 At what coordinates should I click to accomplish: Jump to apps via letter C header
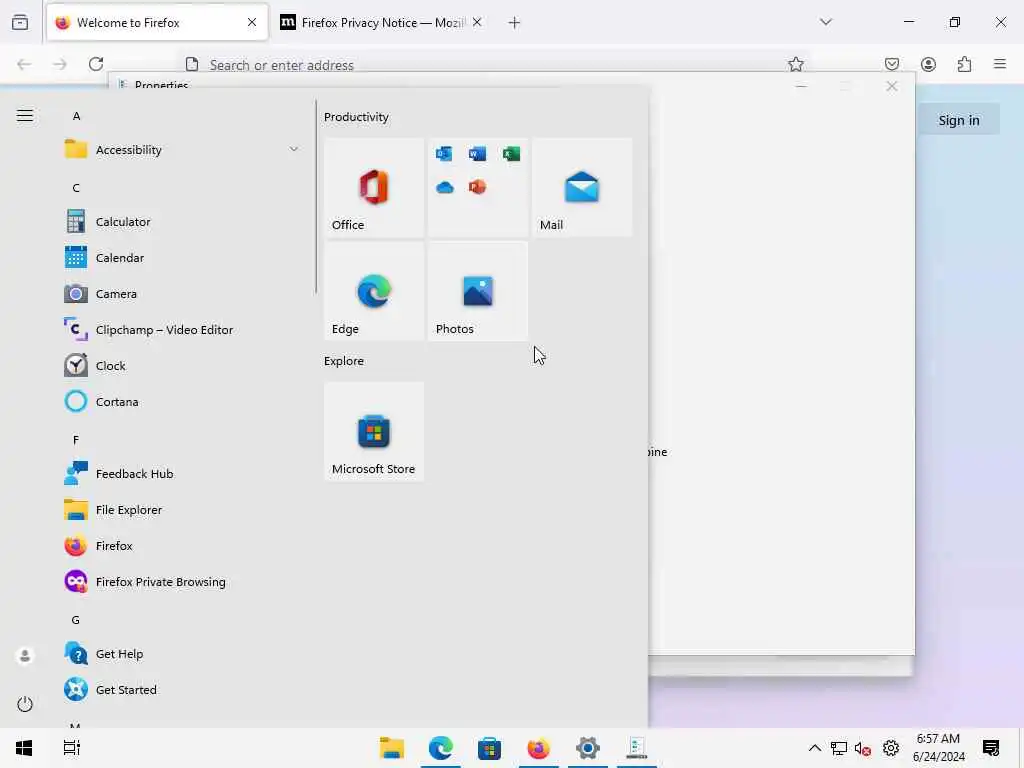pyautogui.click(x=76, y=188)
